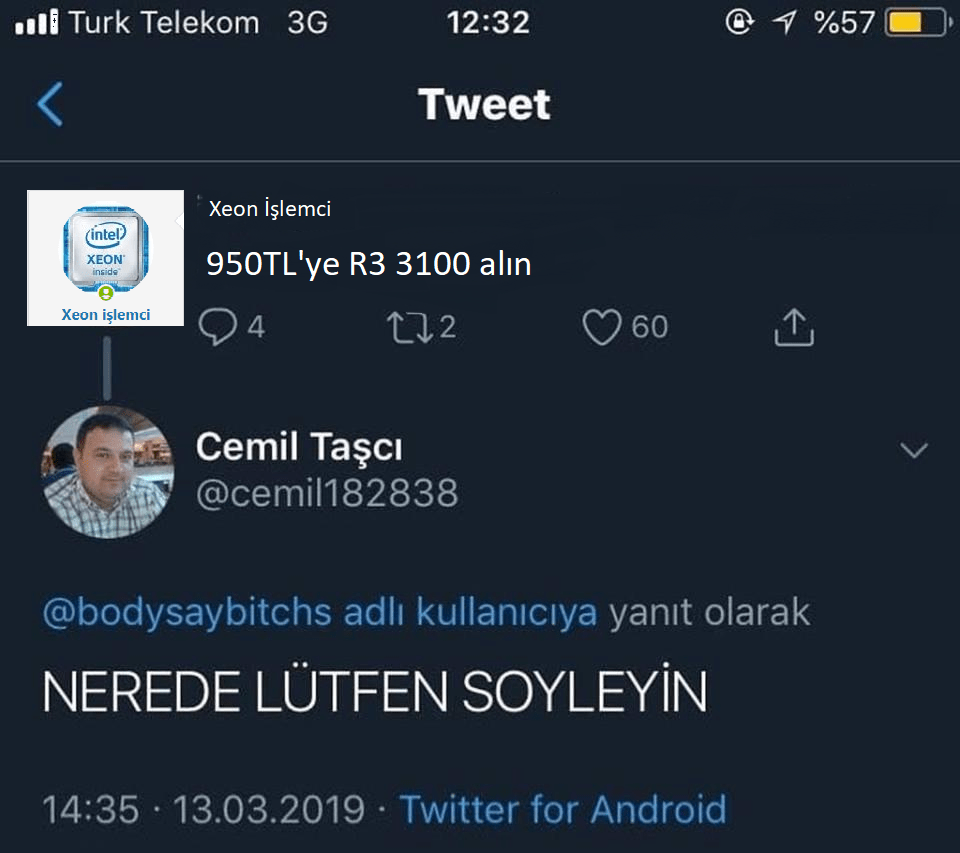The image size is (960, 853).
Task: Open Xeon İşlemci profile picture
Action: coord(105,257)
